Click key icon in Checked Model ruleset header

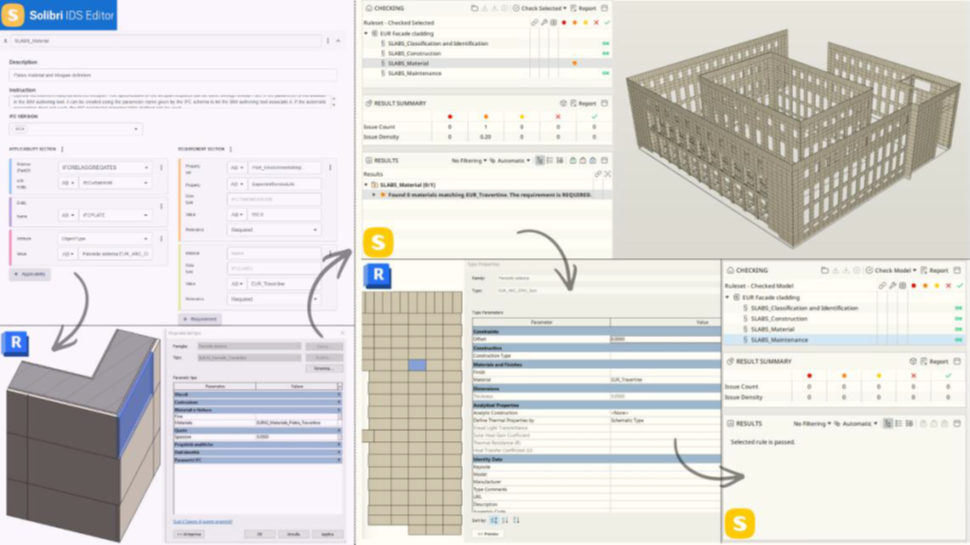(x=893, y=286)
